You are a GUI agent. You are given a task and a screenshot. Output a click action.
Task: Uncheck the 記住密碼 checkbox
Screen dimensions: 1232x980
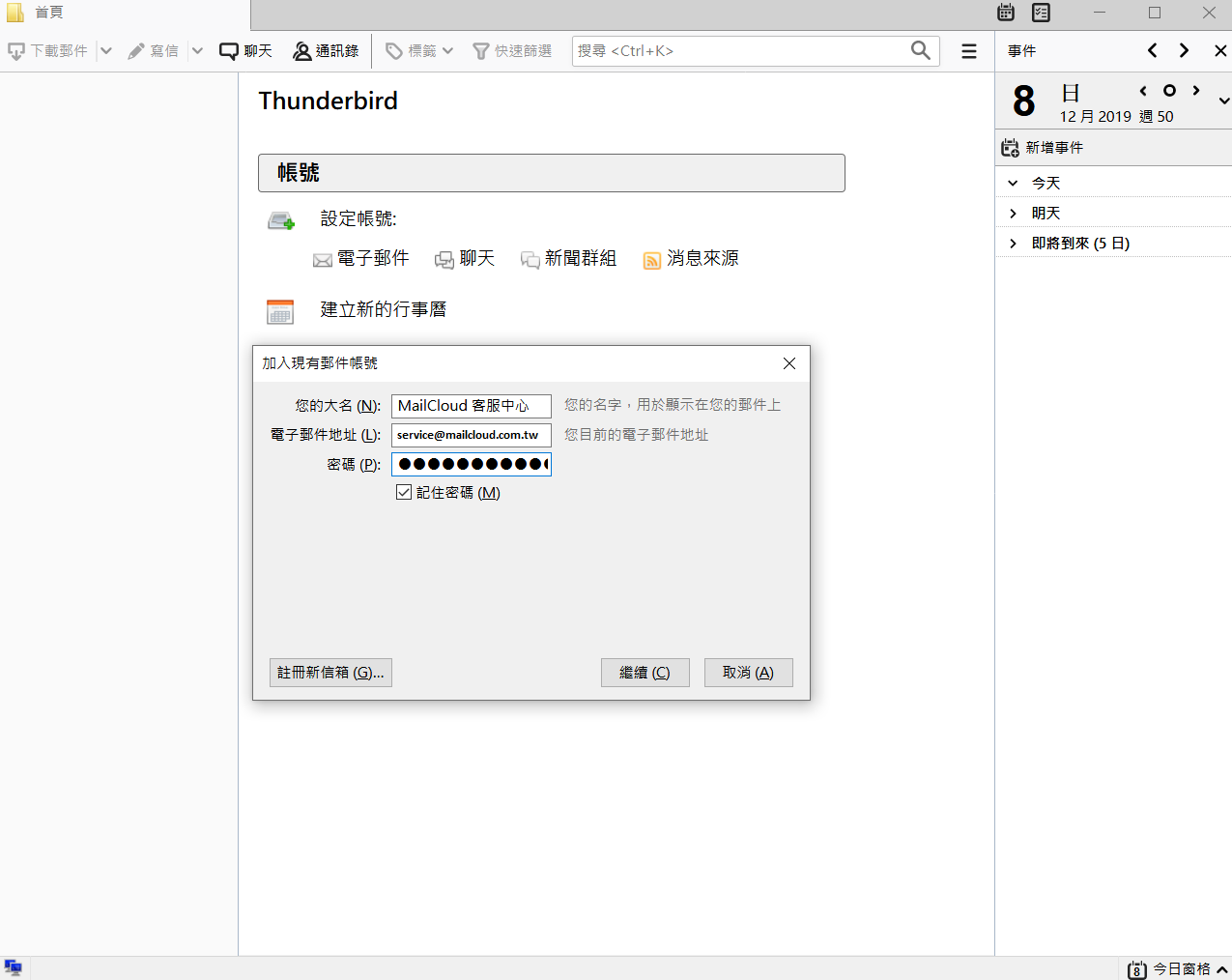[x=403, y=492]
